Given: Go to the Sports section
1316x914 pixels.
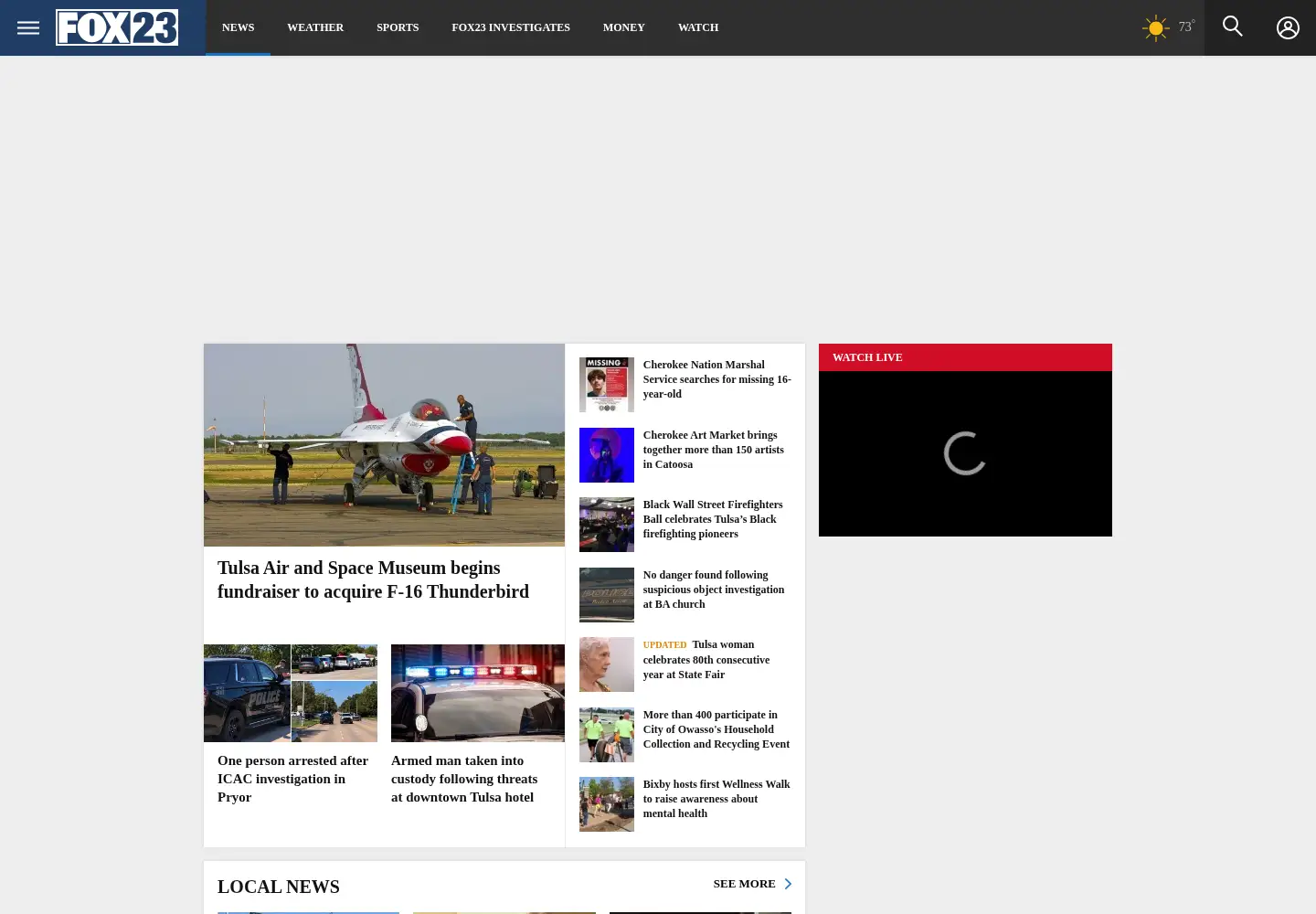Looking at the screenshot, I should [x=398, y=27].
